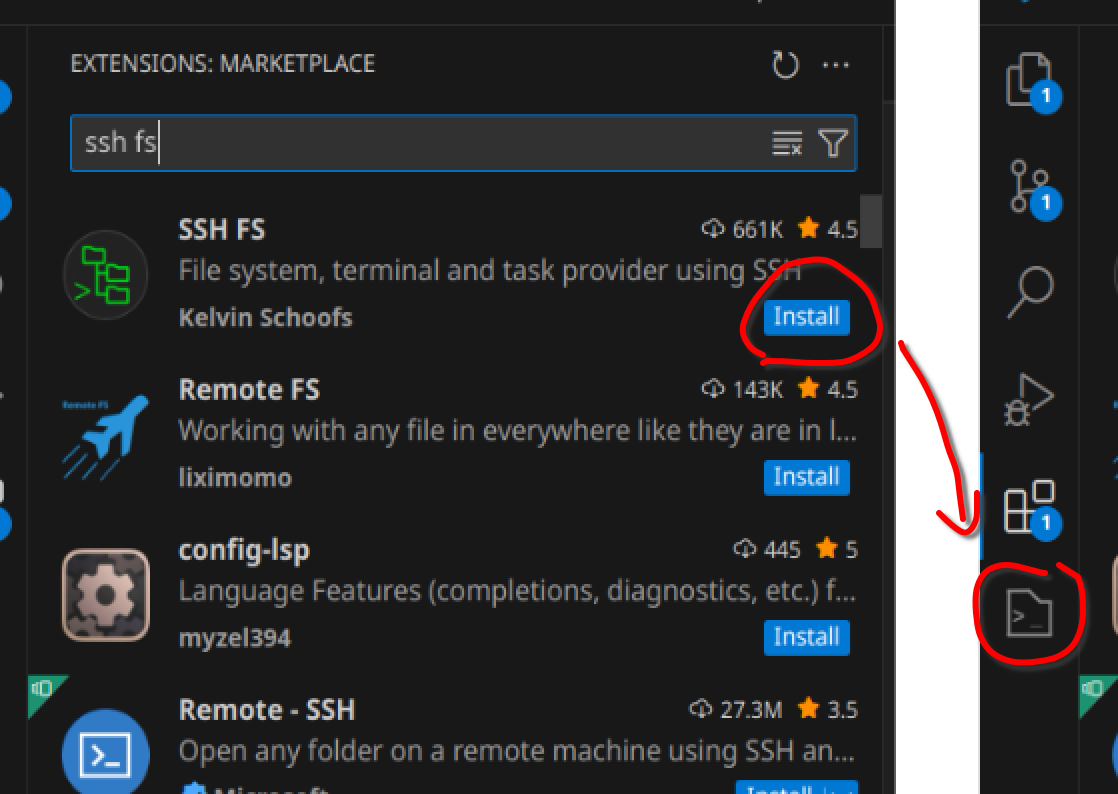This screenshot has height=794, width=1118.
Task: Click publisher name myzel394
Action: (235, 638)
